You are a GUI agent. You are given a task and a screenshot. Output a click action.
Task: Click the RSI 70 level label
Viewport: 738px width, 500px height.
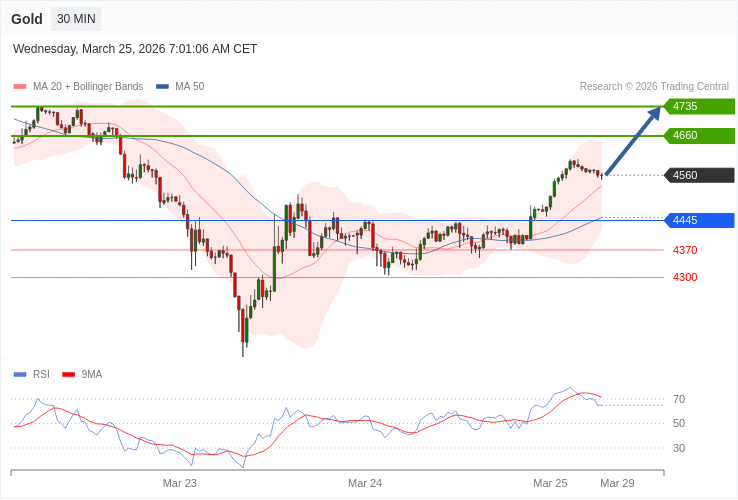tap(679, 399)
